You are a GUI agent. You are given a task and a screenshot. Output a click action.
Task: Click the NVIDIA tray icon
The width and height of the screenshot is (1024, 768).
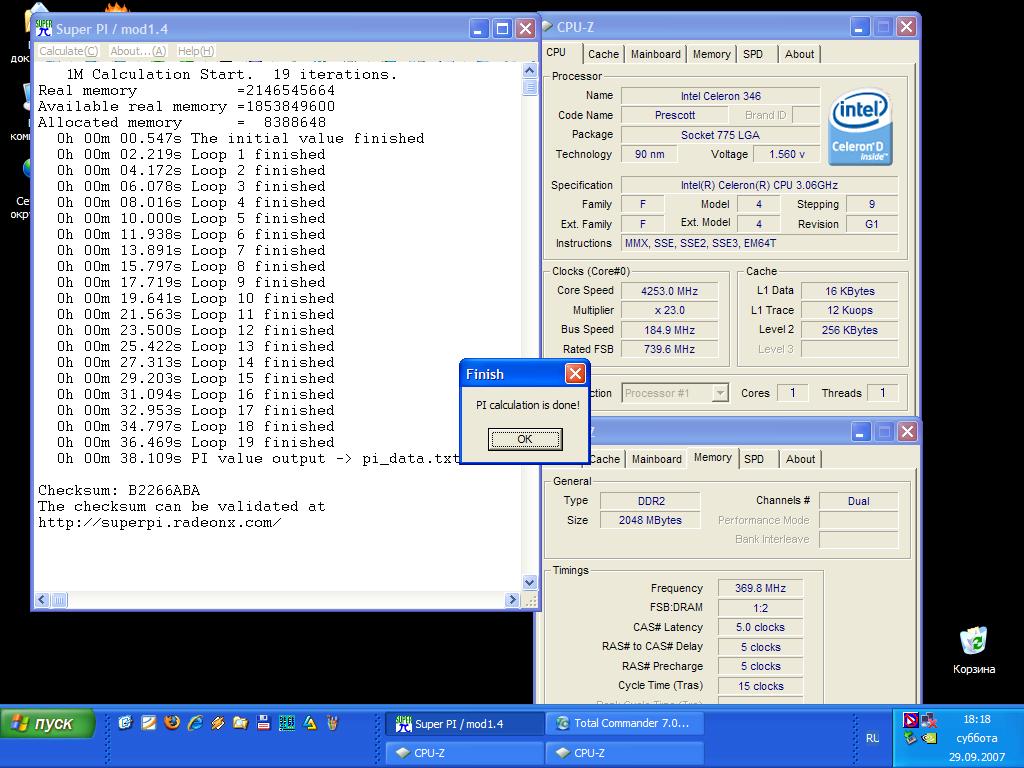coord(929,739)
